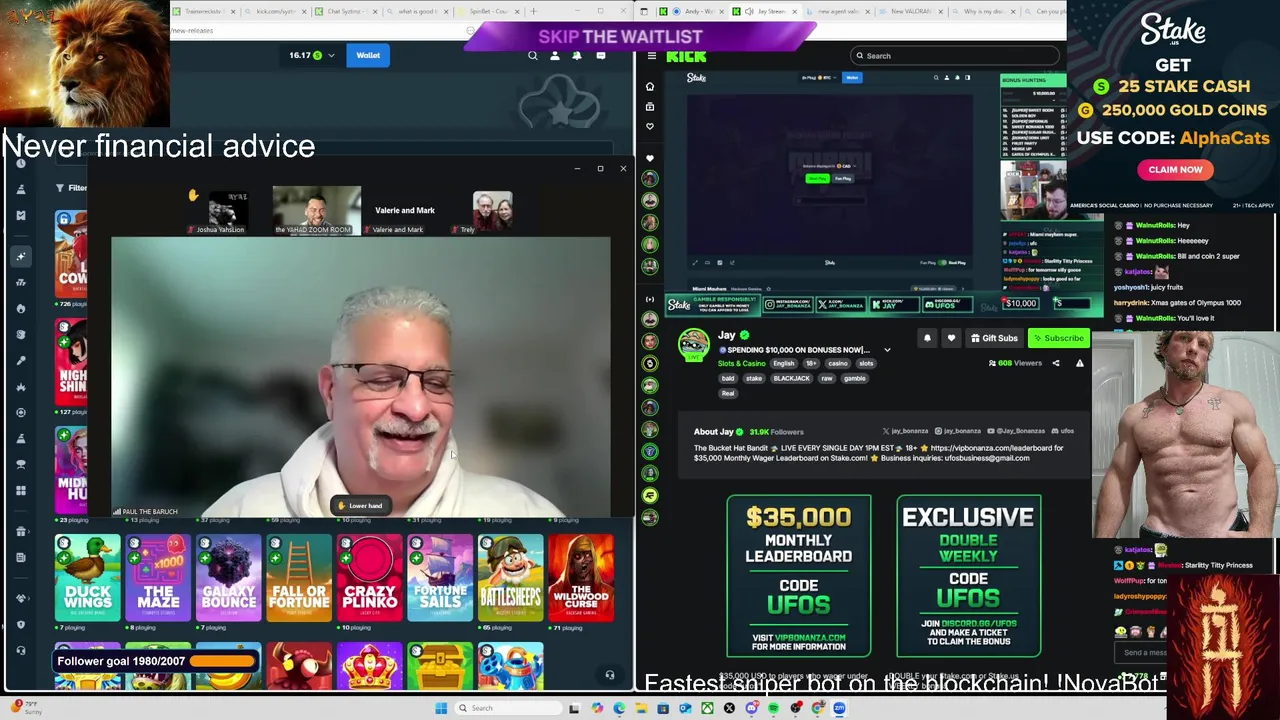Open the Galaxy Bounce game tile
This screenshot has width=1280, height=720.
click(228, 577)
